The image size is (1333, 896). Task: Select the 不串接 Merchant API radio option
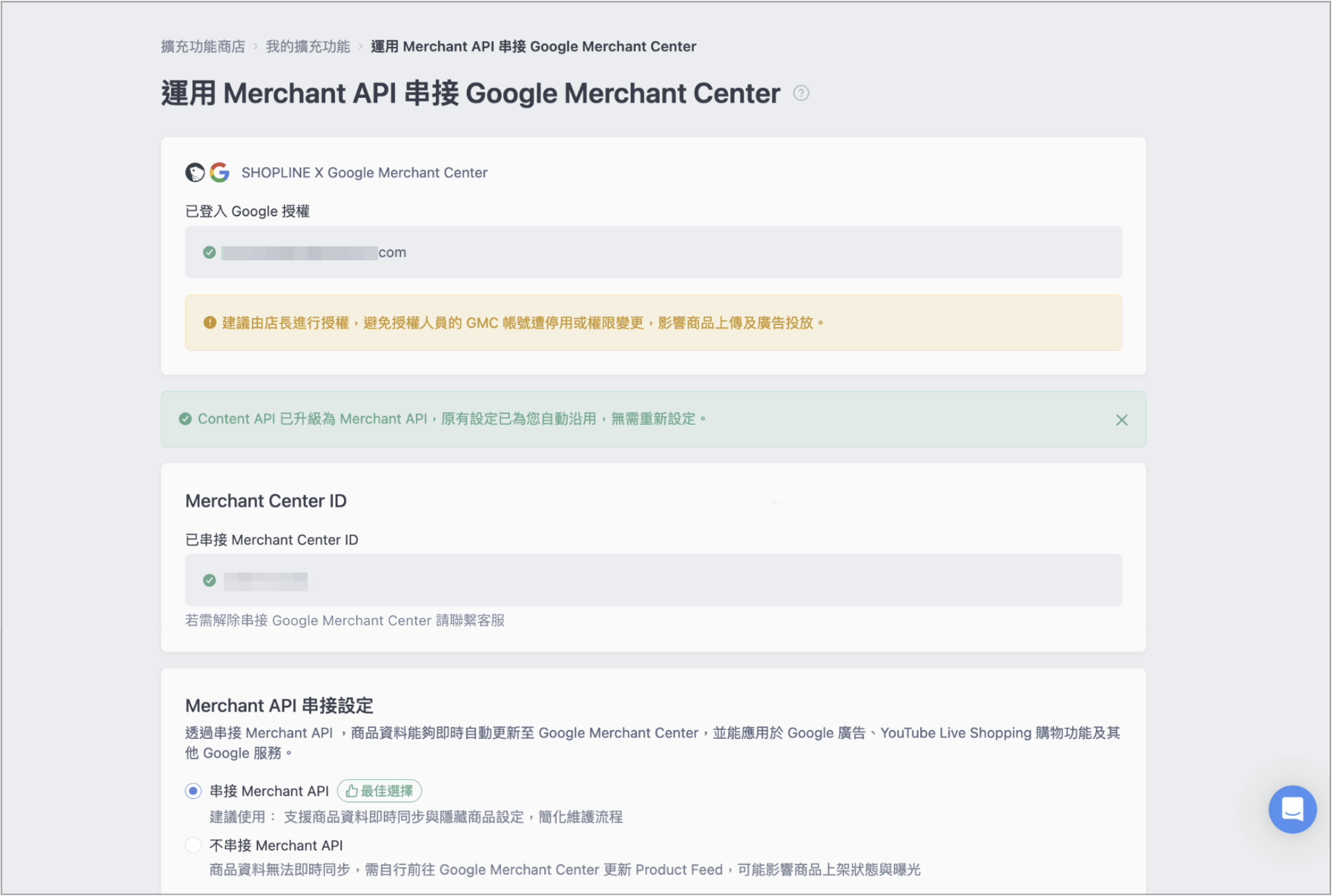coord(193,845)
